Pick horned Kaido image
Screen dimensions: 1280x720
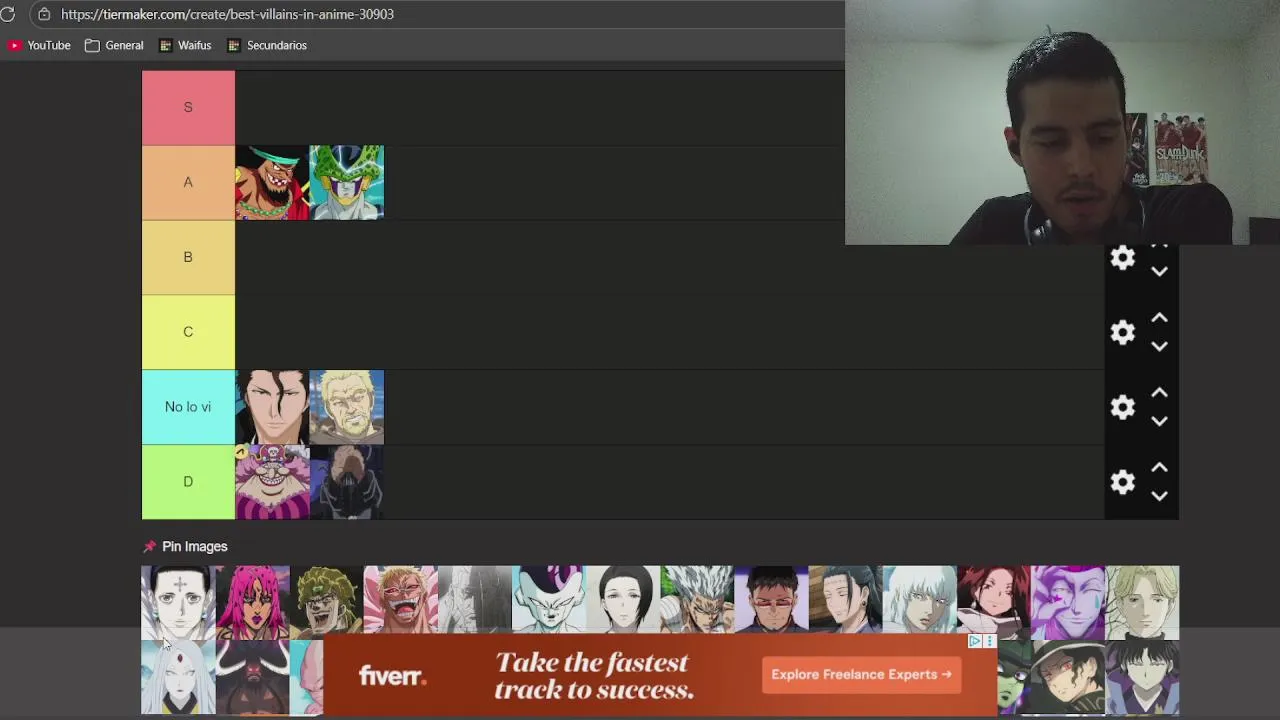click(252, 678)
